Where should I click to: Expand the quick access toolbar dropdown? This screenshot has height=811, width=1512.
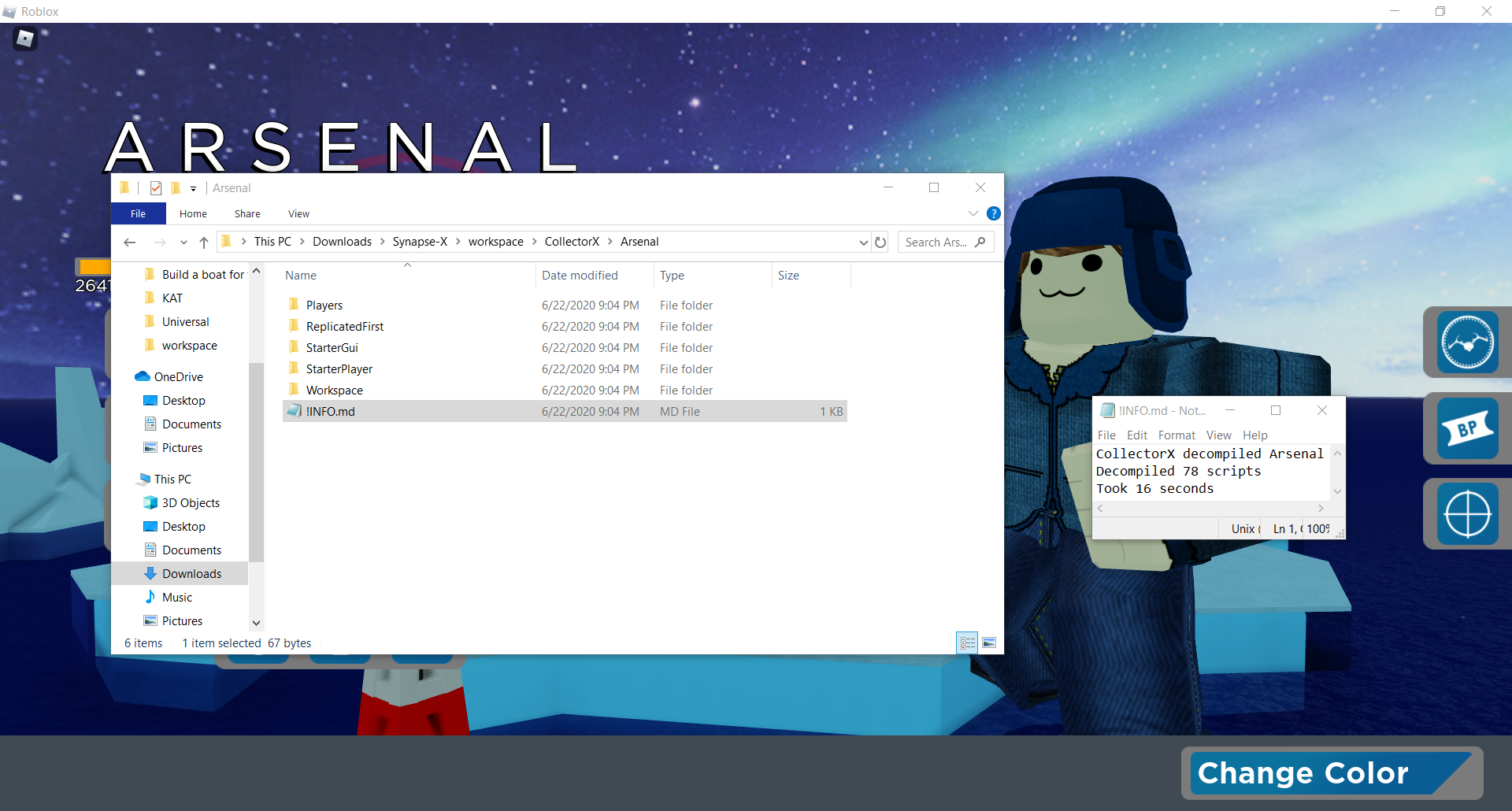click(x=193, y=189)
